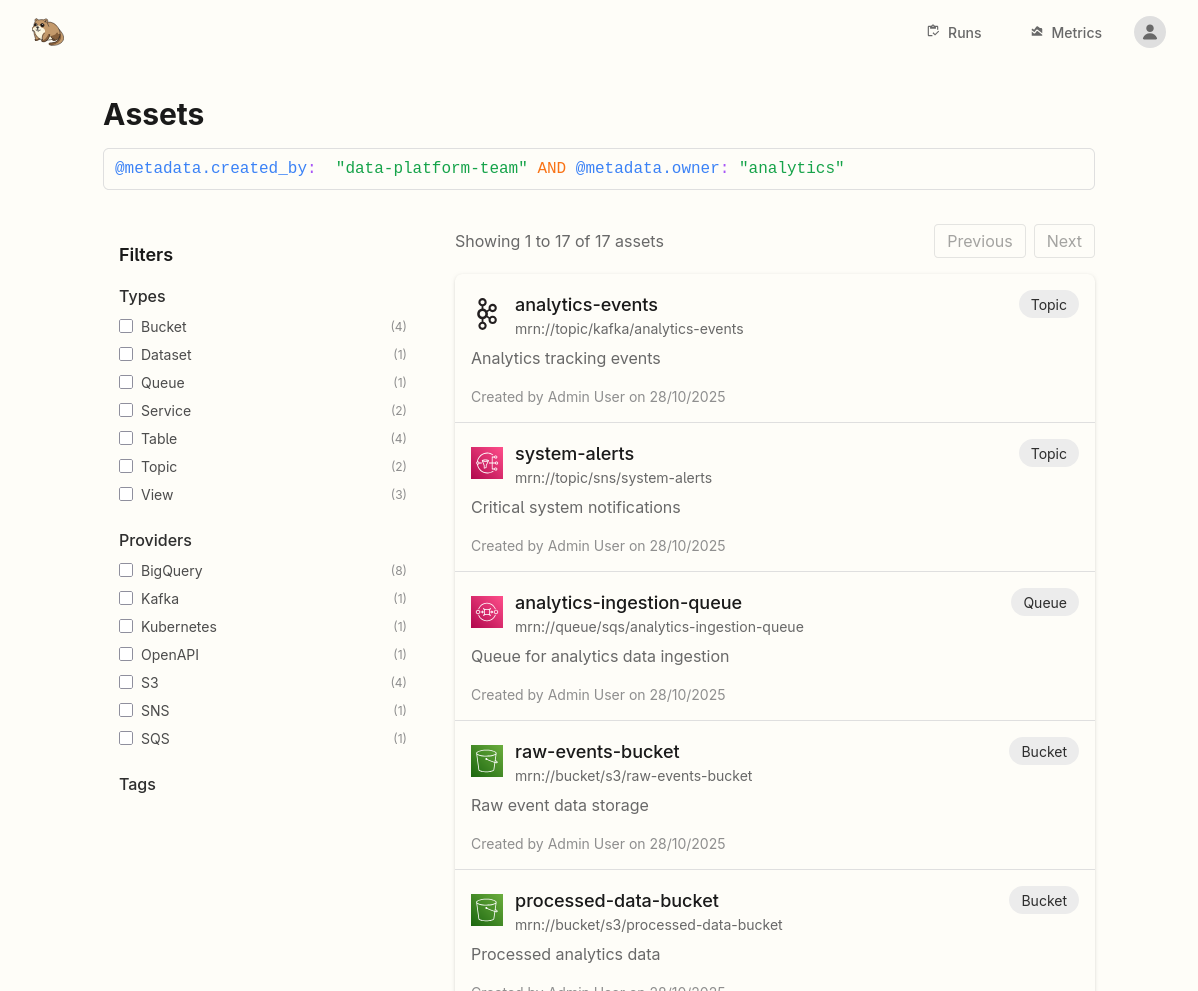
Task: Click the SQS icon beside analytics-ingestion-queue
Action: [487, 612]
